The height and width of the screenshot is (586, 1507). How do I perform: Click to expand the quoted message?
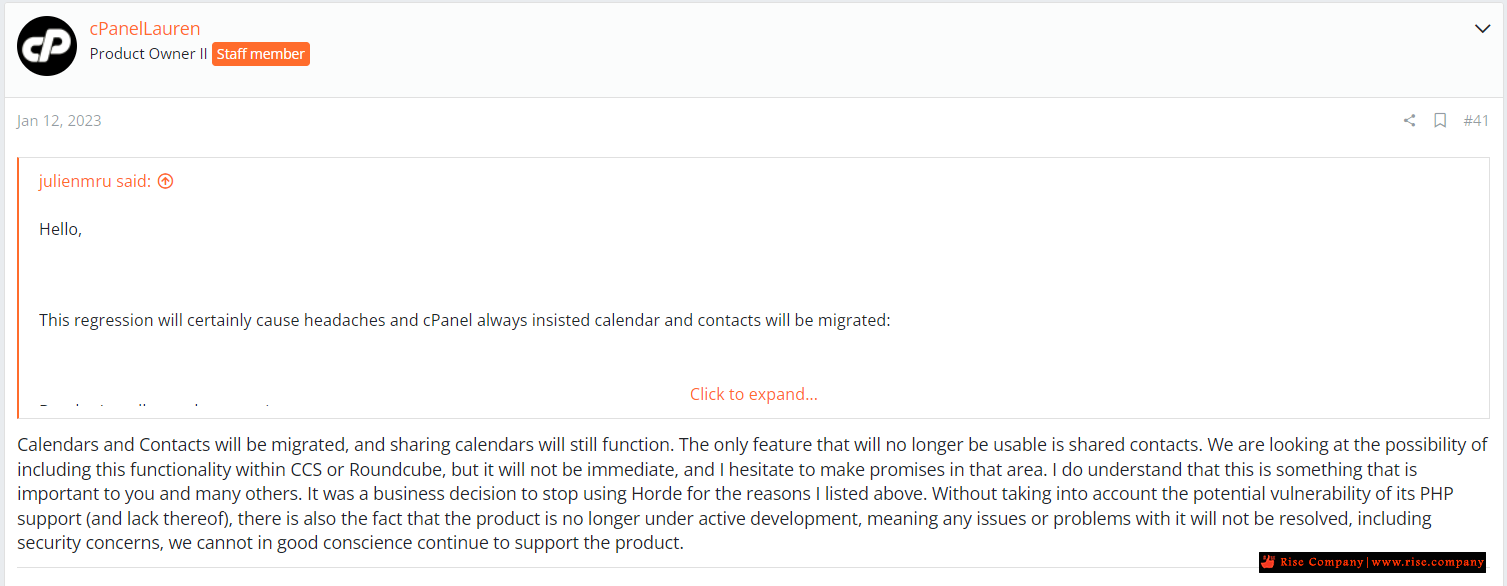pos(753,394)
